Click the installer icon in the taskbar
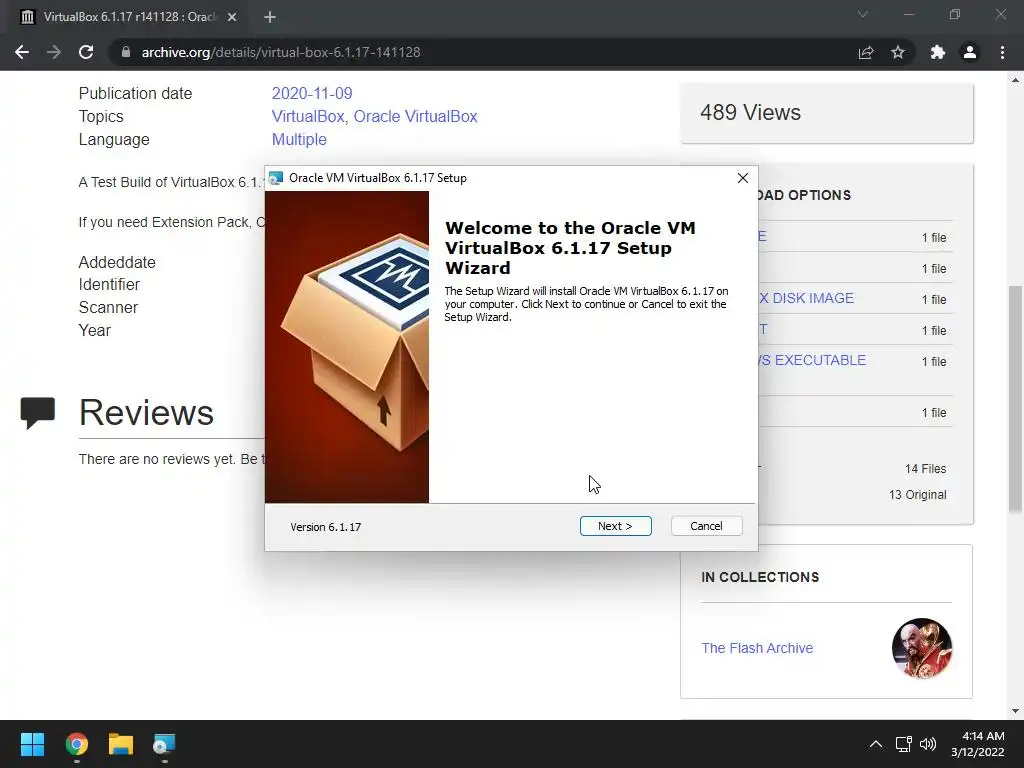The width and height of the screenshot is (1024, 768). [165, 744]
